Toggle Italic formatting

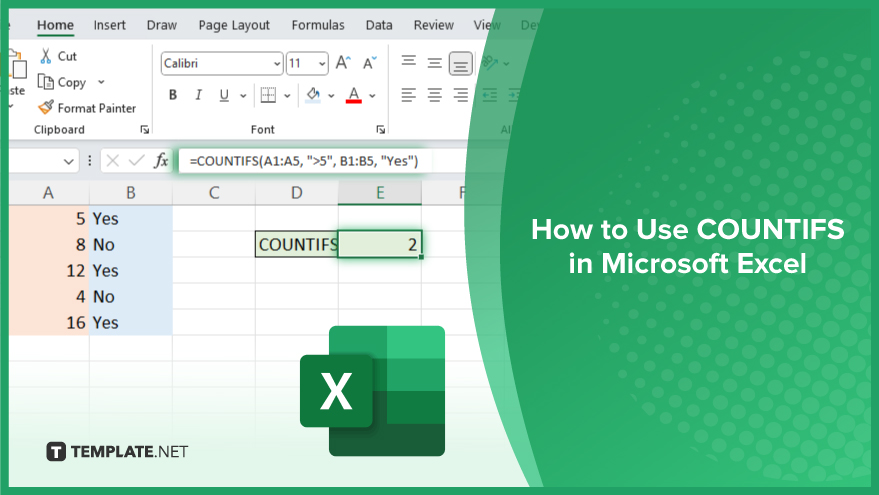198,95
